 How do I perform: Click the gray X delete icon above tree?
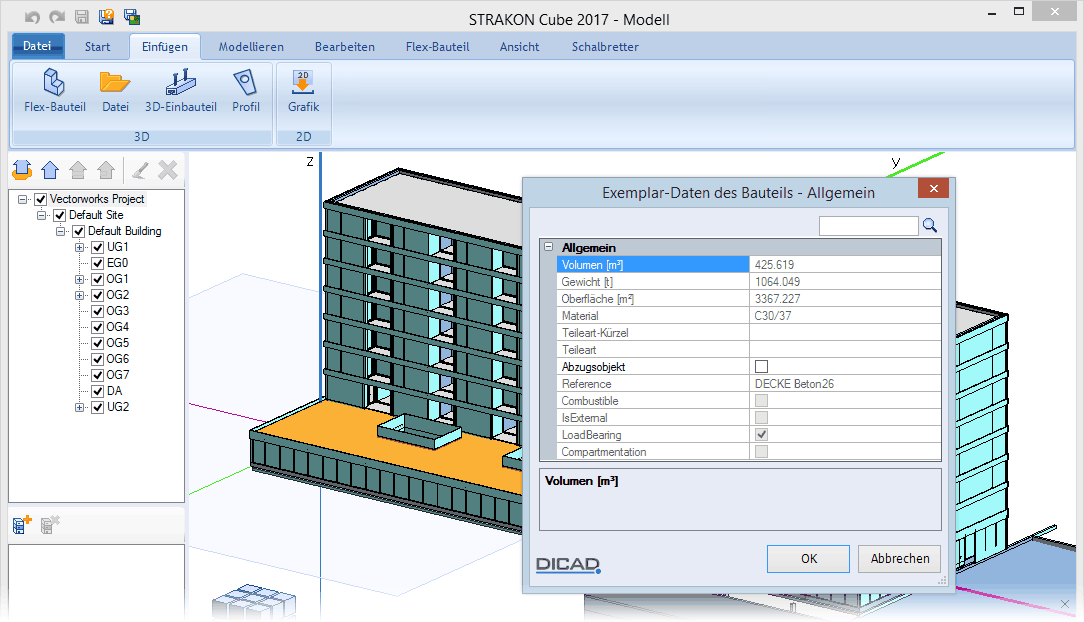click(x=168, y=169)
